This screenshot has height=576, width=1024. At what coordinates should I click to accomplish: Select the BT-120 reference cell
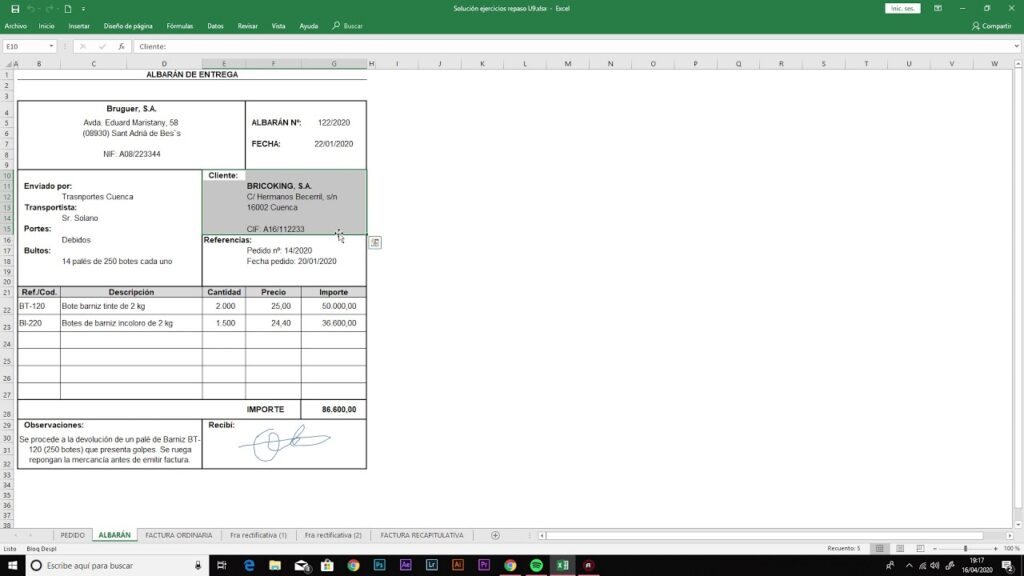[39, 306]
